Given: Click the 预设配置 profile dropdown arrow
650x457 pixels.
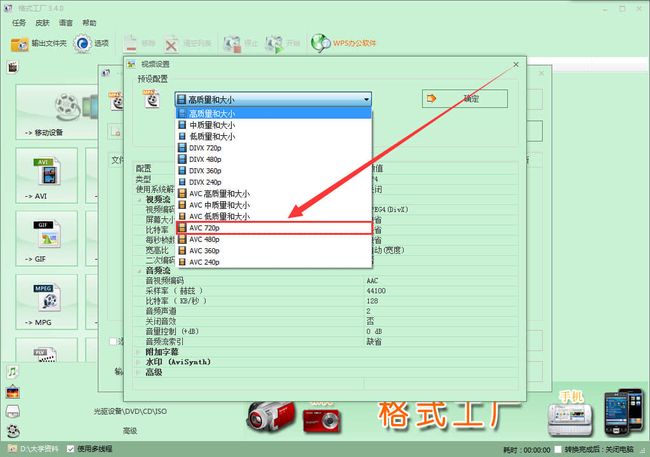Looking at the screenshot, I should (x=366, y=100).
